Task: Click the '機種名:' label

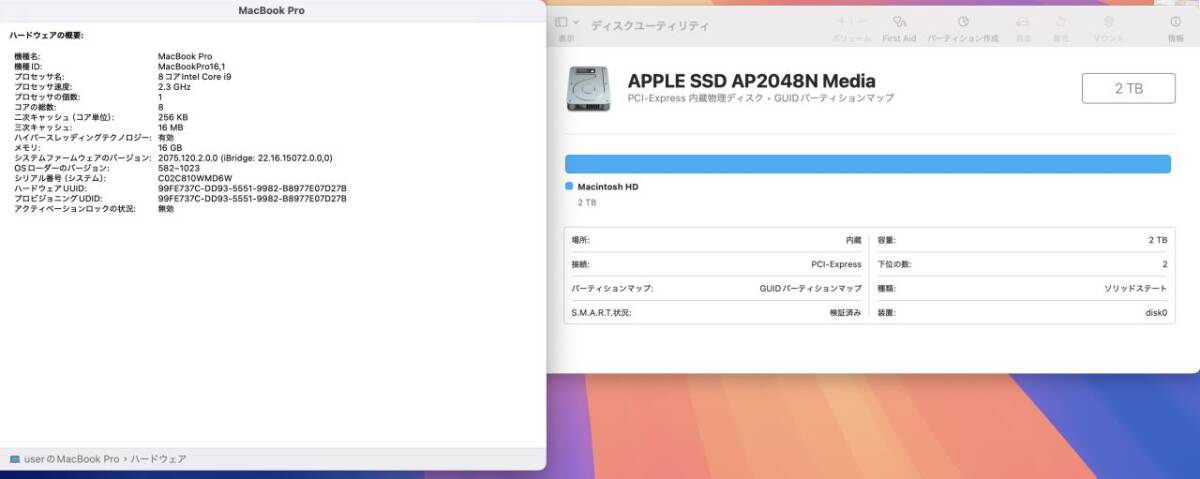Action: pos(27,56)
